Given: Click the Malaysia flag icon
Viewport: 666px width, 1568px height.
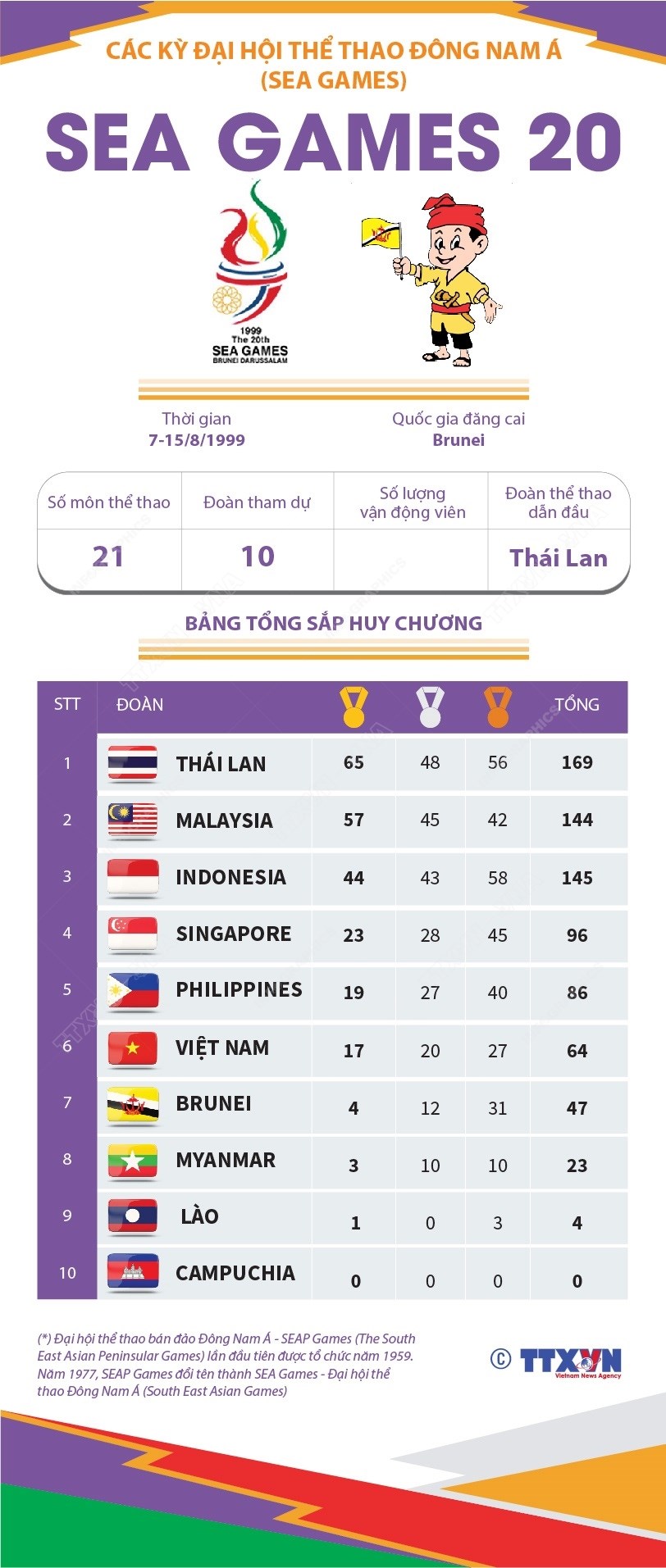Looking at the screenshot, I should tap(132, 820).
